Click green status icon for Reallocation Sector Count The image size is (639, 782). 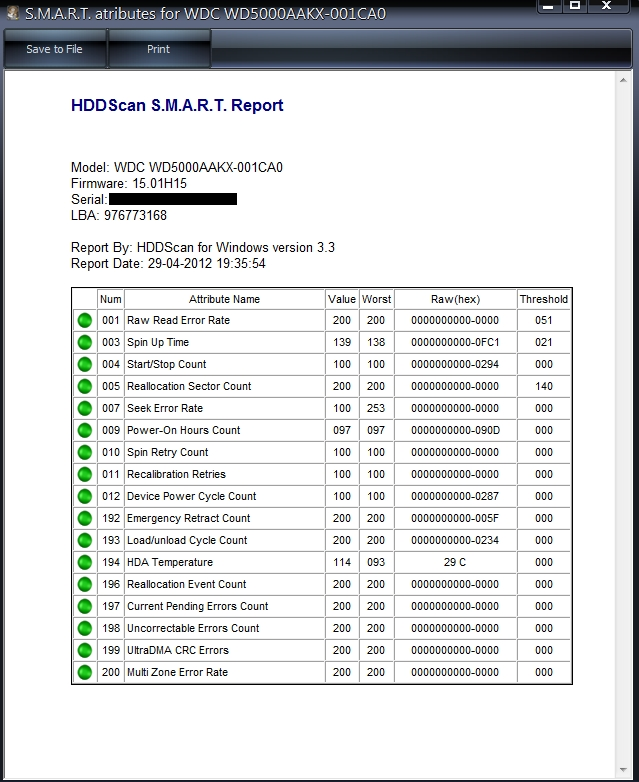pyautogui.click(x=85, y=386)
